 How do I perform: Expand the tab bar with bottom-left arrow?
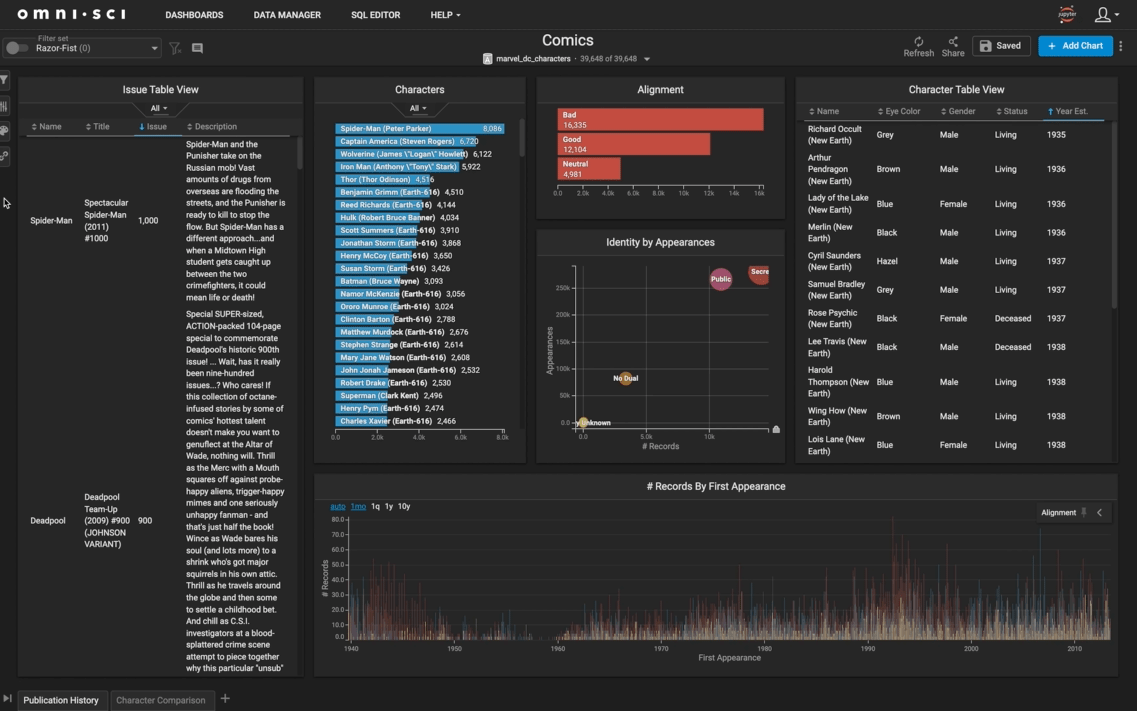pos(7,699)
